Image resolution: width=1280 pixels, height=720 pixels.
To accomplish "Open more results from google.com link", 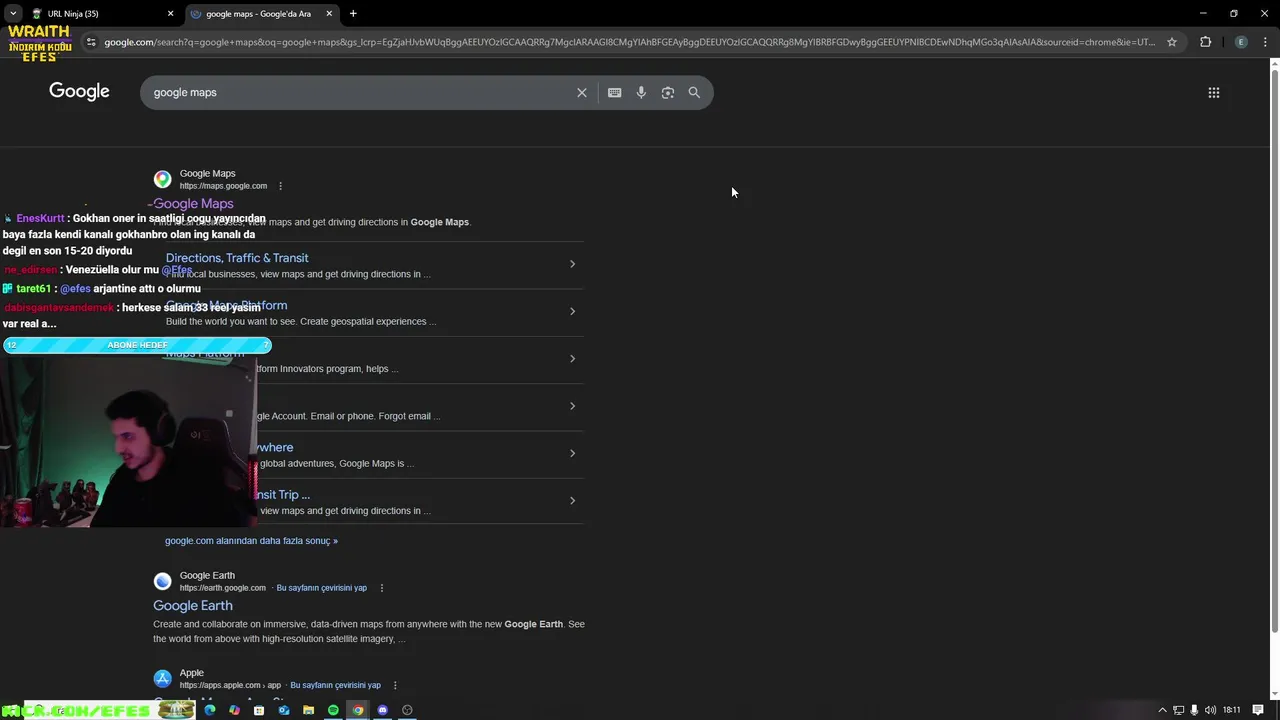I will point(251,541).
